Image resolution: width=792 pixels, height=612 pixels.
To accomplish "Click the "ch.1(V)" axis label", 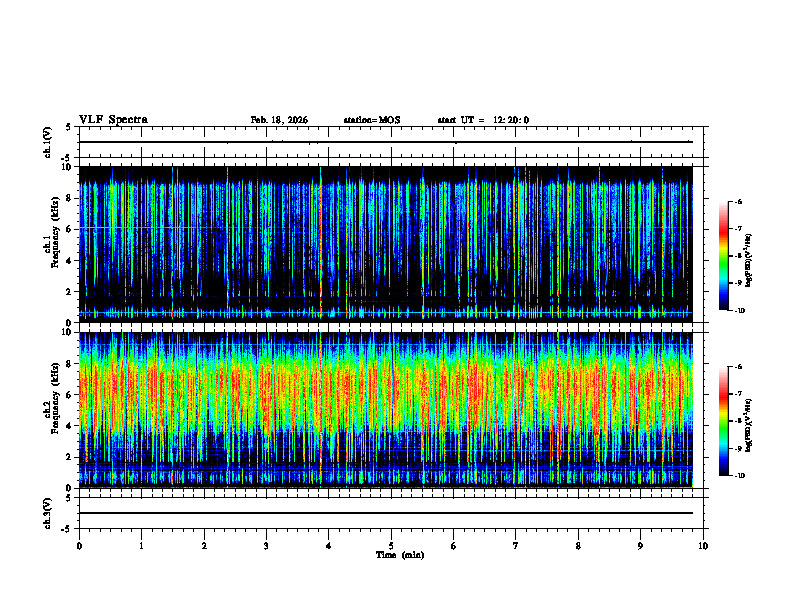I will [47, 142].
